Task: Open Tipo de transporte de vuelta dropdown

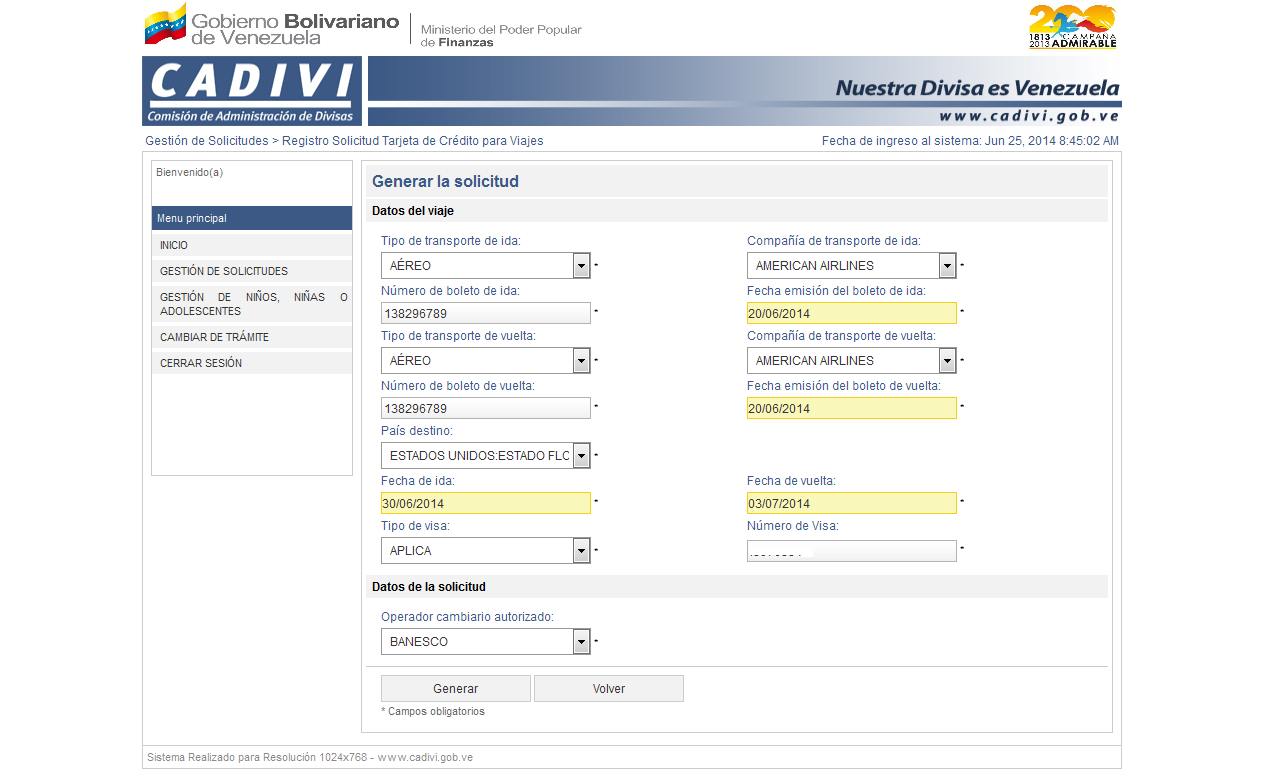Action: (x=486, y=360)
